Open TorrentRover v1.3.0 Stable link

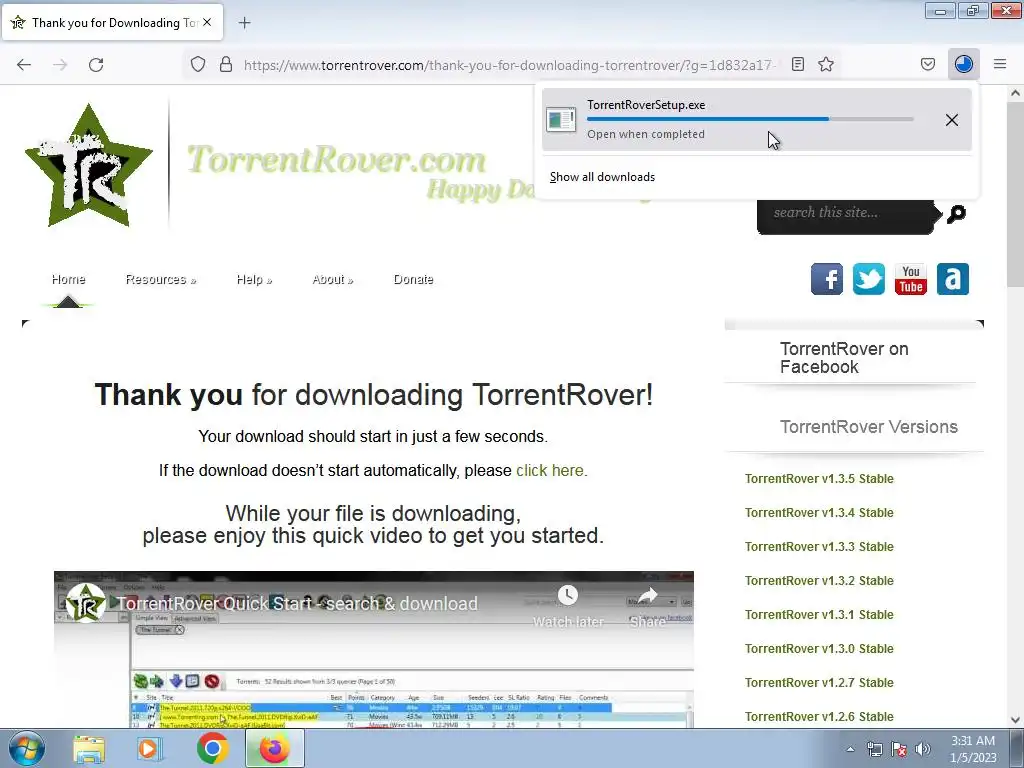coord(819,648)
